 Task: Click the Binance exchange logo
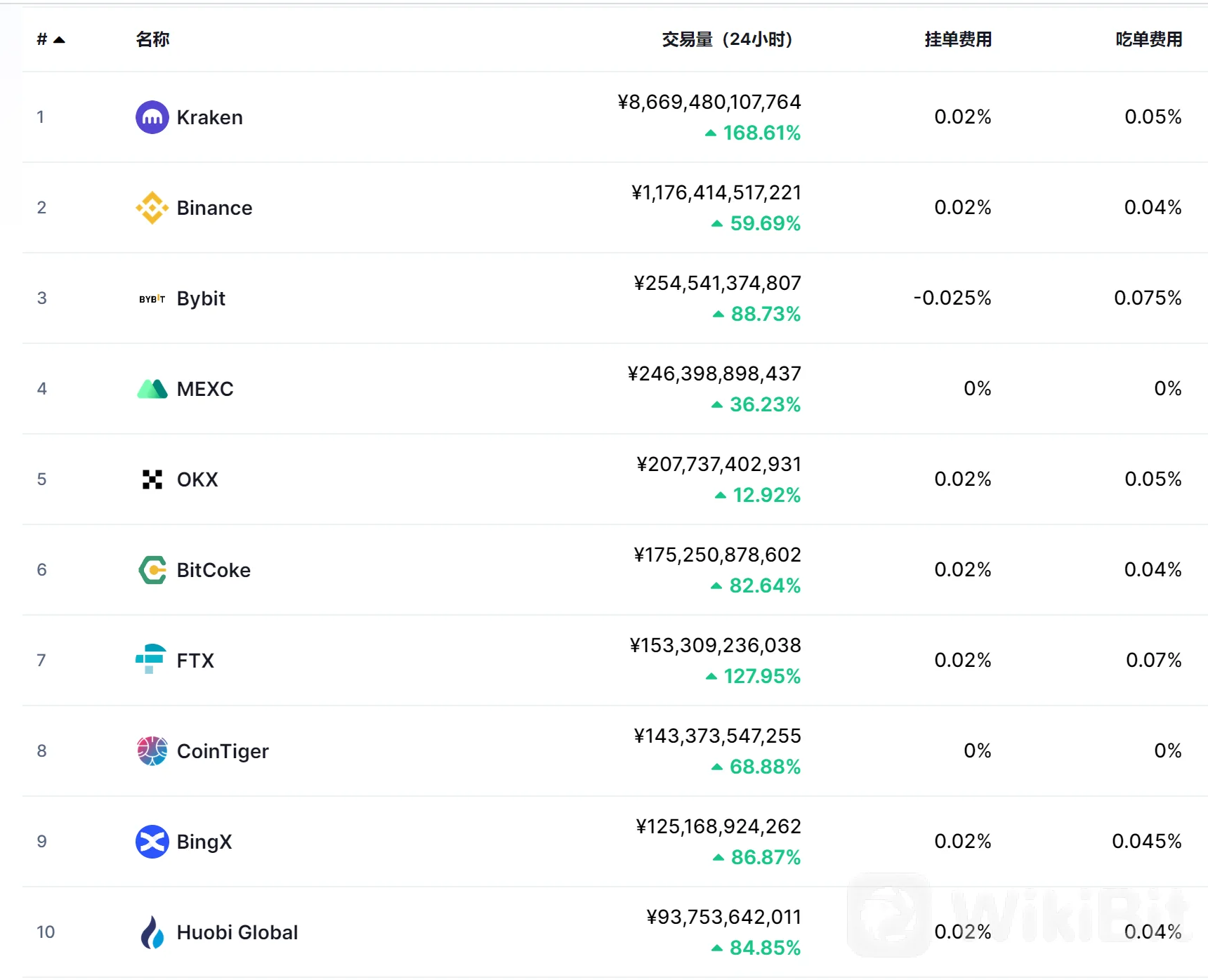coord(152,208)
